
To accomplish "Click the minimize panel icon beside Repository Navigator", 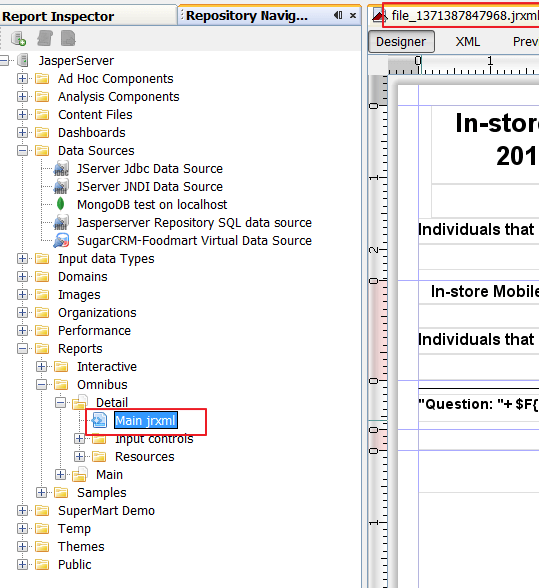I will 338,15.
